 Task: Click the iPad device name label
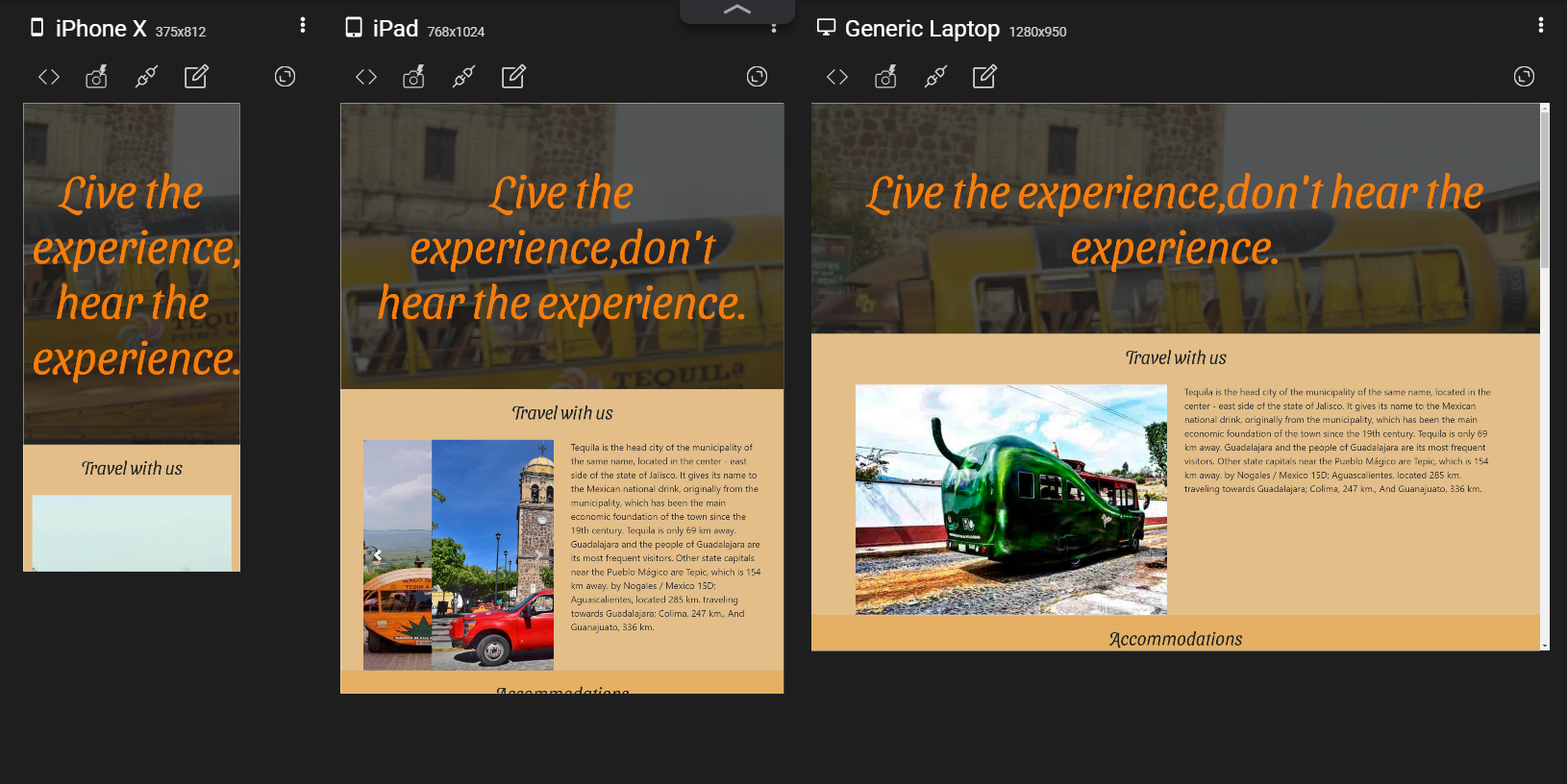pos(395,29)
